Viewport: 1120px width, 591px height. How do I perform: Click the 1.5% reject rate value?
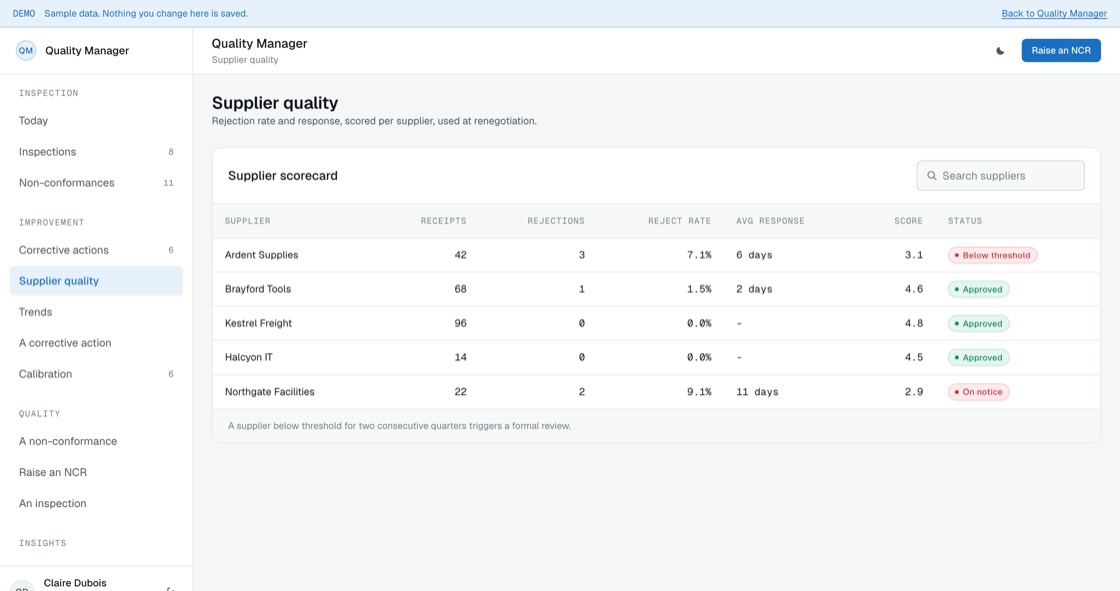point(699,289)
